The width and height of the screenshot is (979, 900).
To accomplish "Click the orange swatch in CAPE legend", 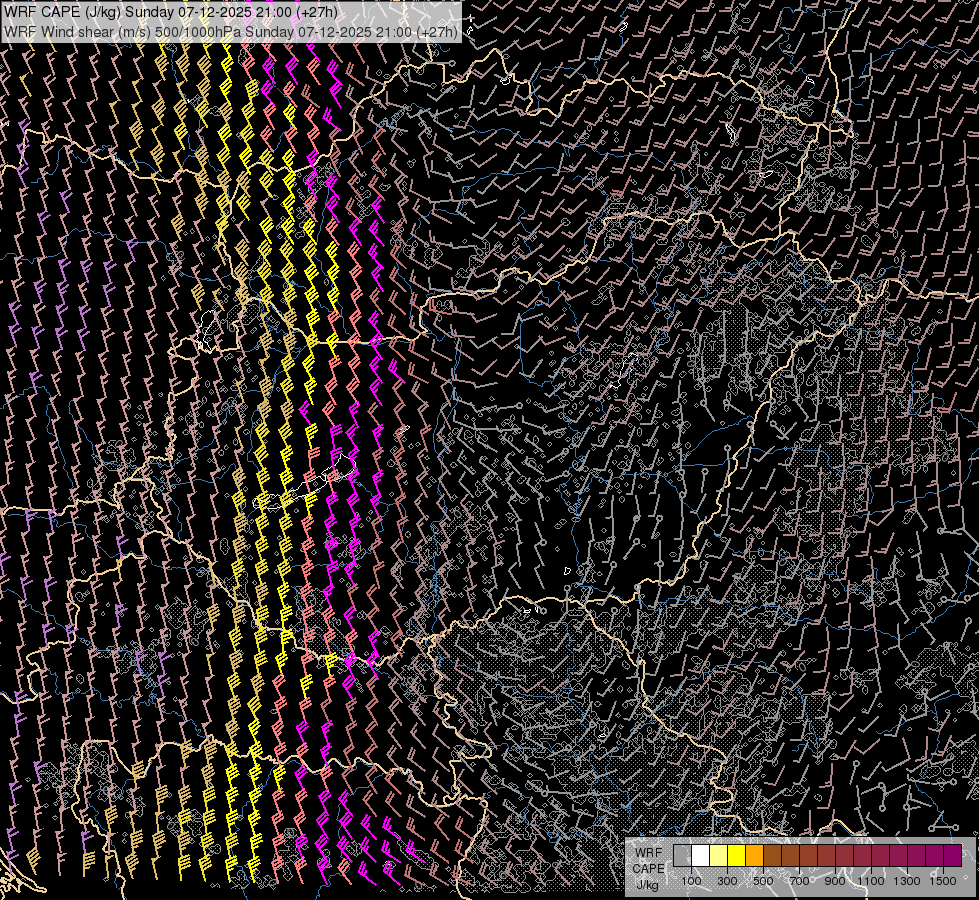I will coord(754,856).
